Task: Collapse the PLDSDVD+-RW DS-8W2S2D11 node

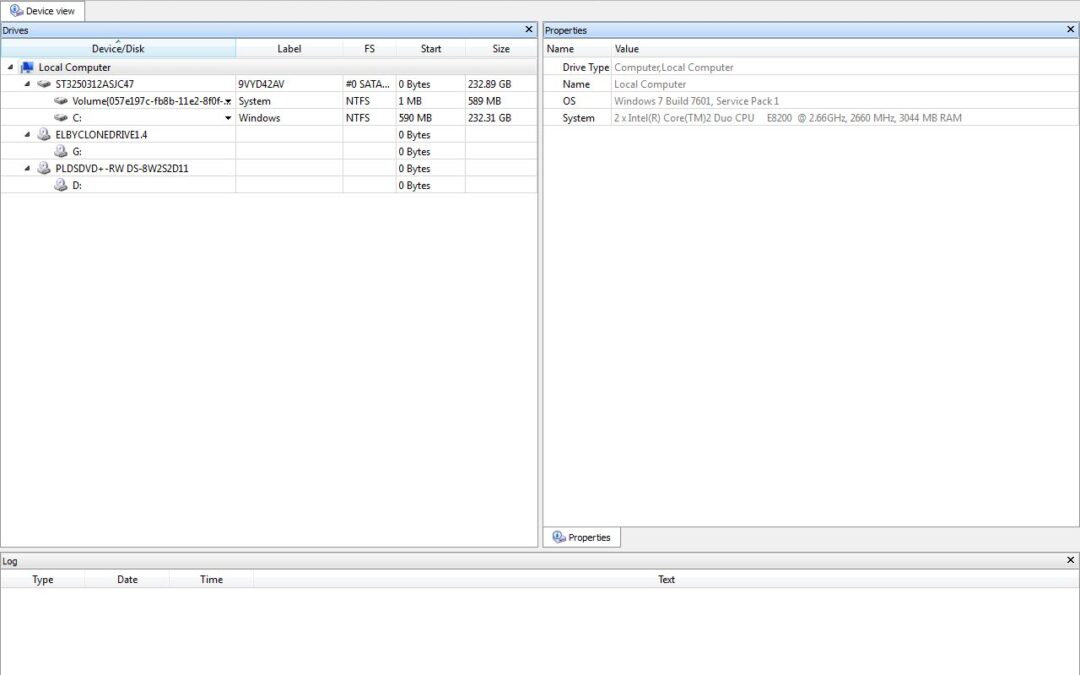Action: pos(27,168)
